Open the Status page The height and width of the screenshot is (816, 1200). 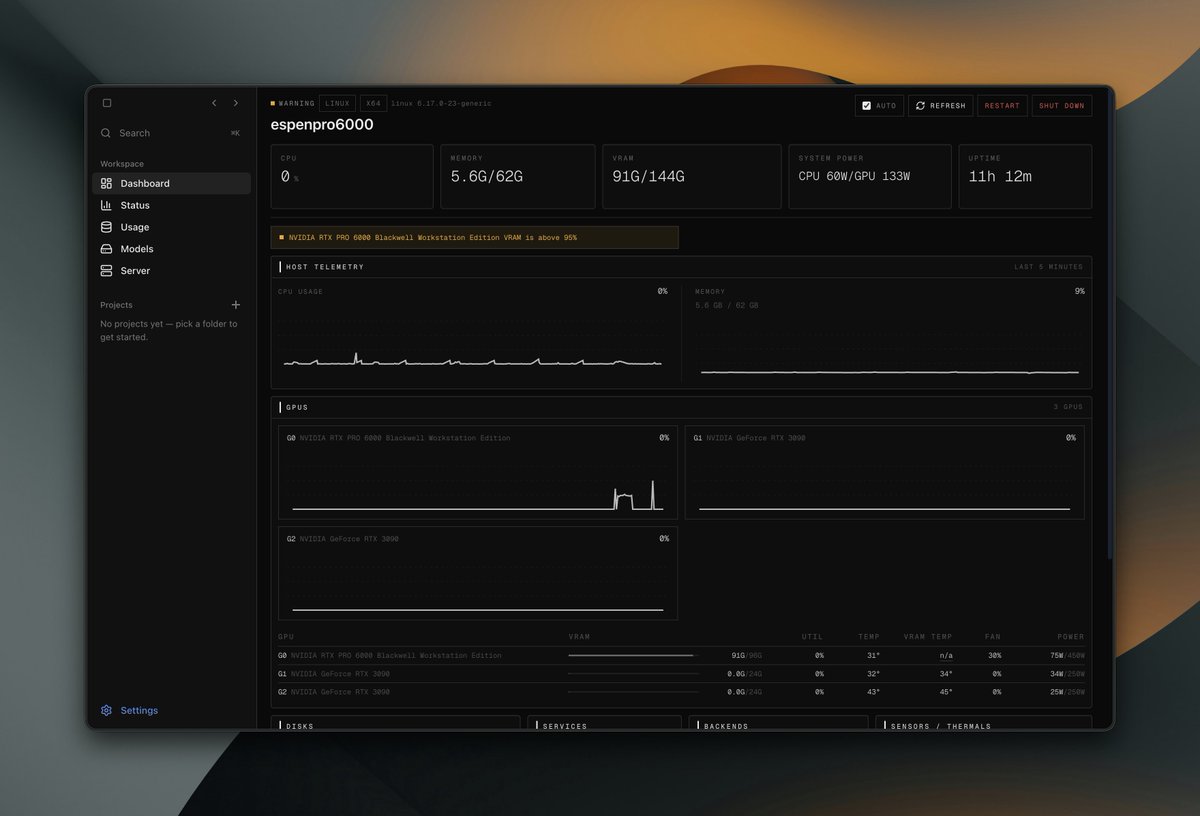click(x=171, y=205)
